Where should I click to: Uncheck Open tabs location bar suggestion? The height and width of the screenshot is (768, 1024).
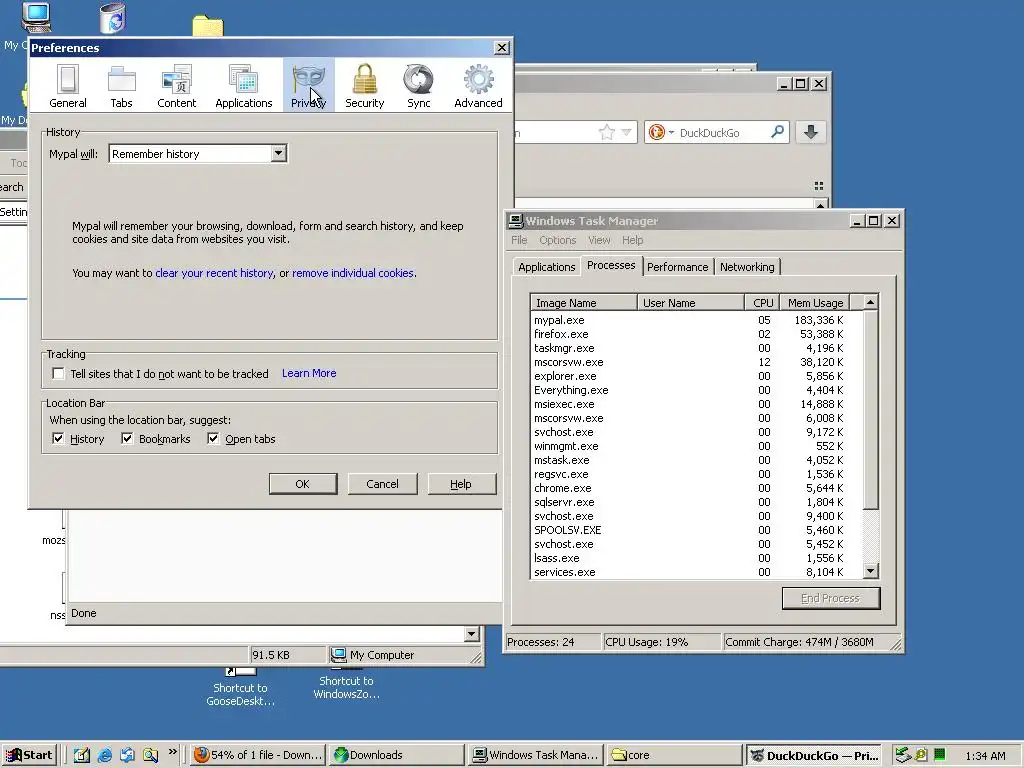[x=213, y=438]
